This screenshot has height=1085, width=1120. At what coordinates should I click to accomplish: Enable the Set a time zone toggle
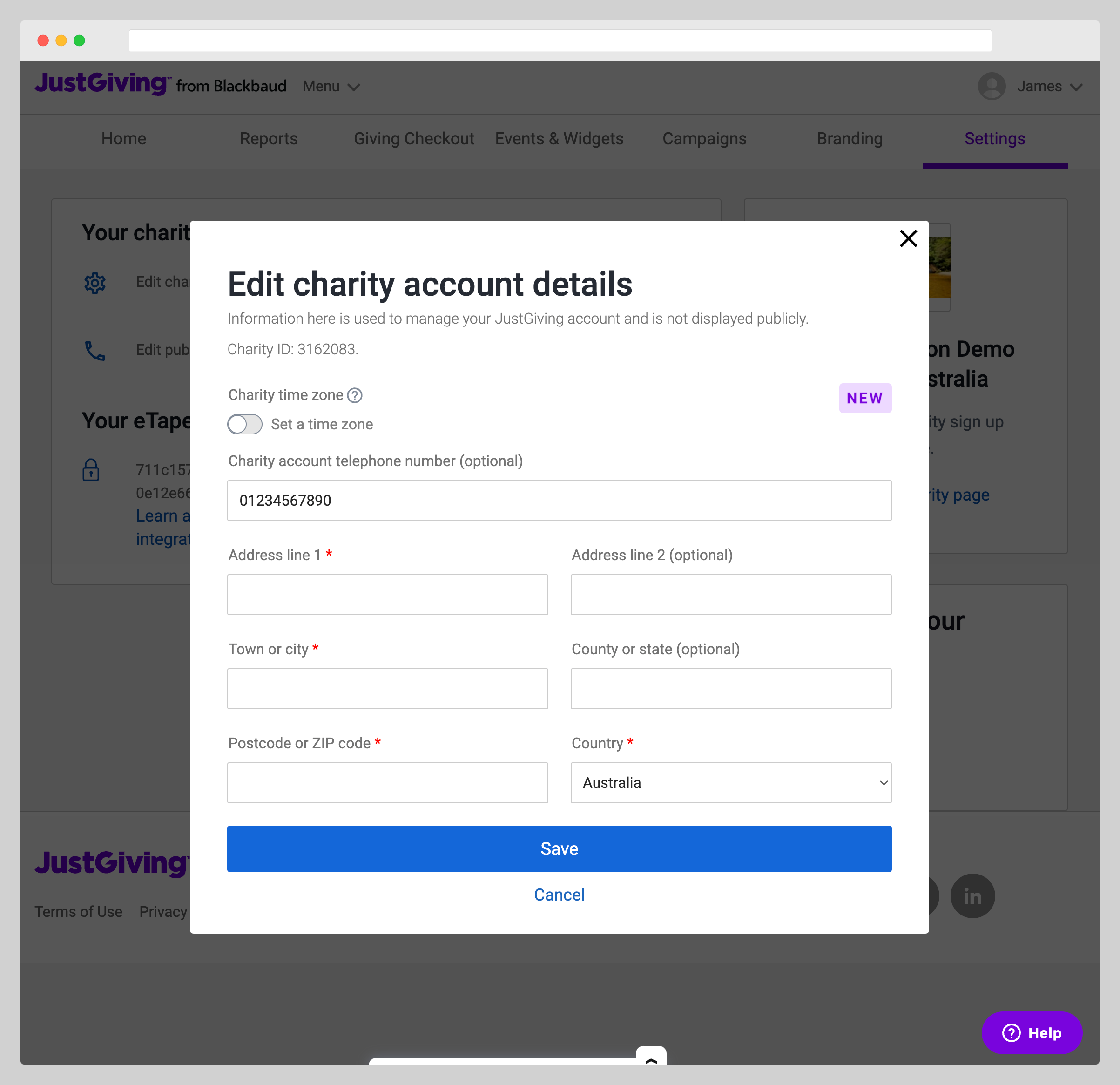click(x=245, y=424)
